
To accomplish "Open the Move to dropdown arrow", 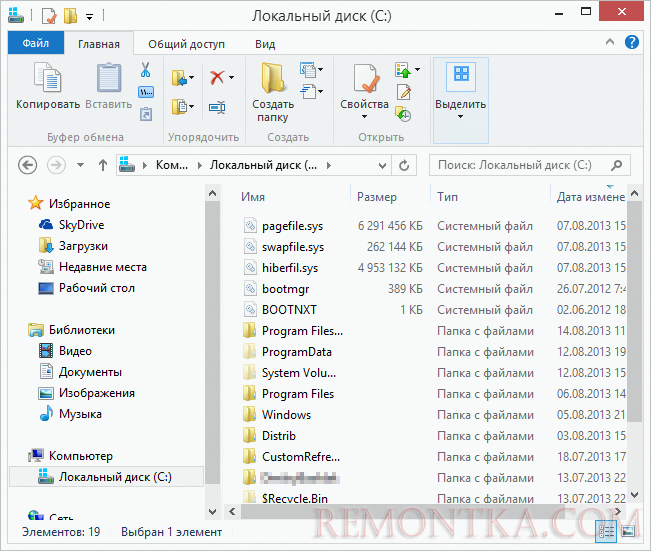I will click(191, 78).
